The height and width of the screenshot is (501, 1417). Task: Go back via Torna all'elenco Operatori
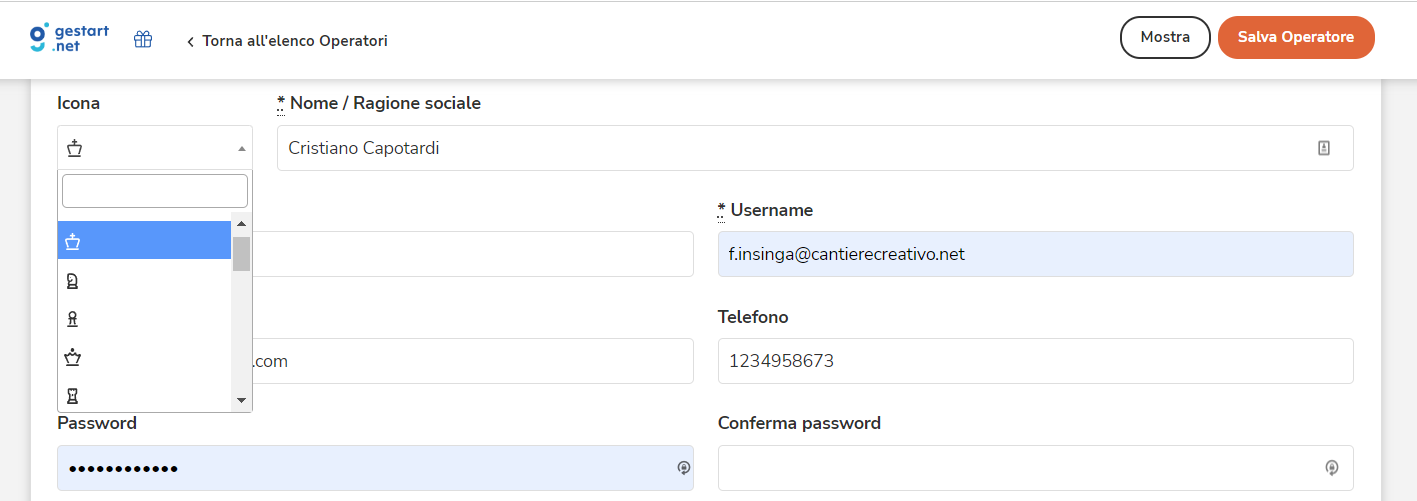pos(287,41)
